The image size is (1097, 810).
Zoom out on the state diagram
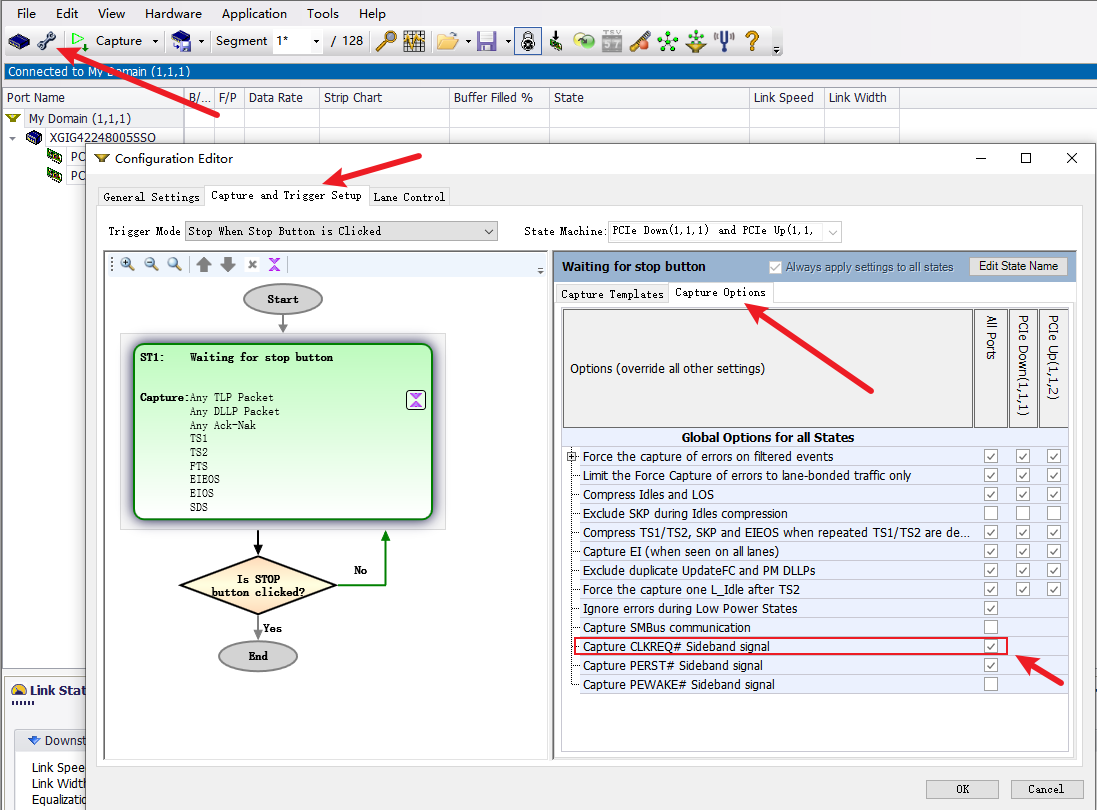(151, 264)
